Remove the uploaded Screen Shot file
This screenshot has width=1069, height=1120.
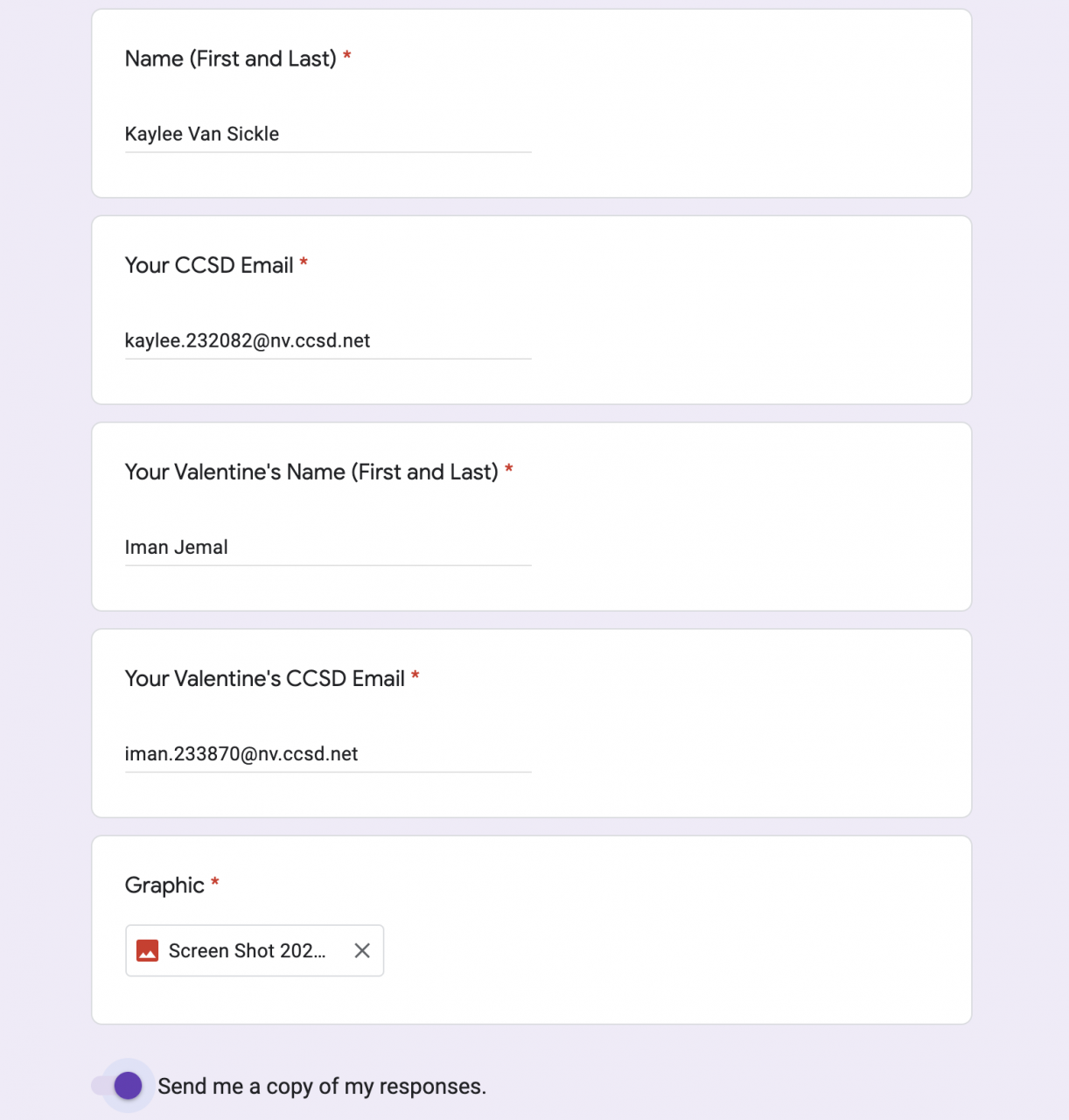coord(362,950)
